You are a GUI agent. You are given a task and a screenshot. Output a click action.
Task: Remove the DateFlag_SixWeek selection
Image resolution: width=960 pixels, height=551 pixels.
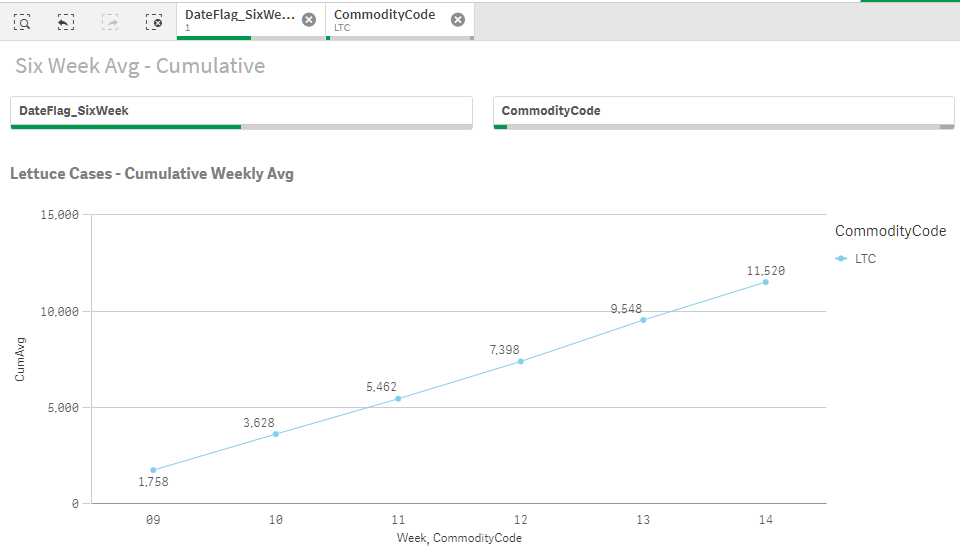[x=309, y=20]
